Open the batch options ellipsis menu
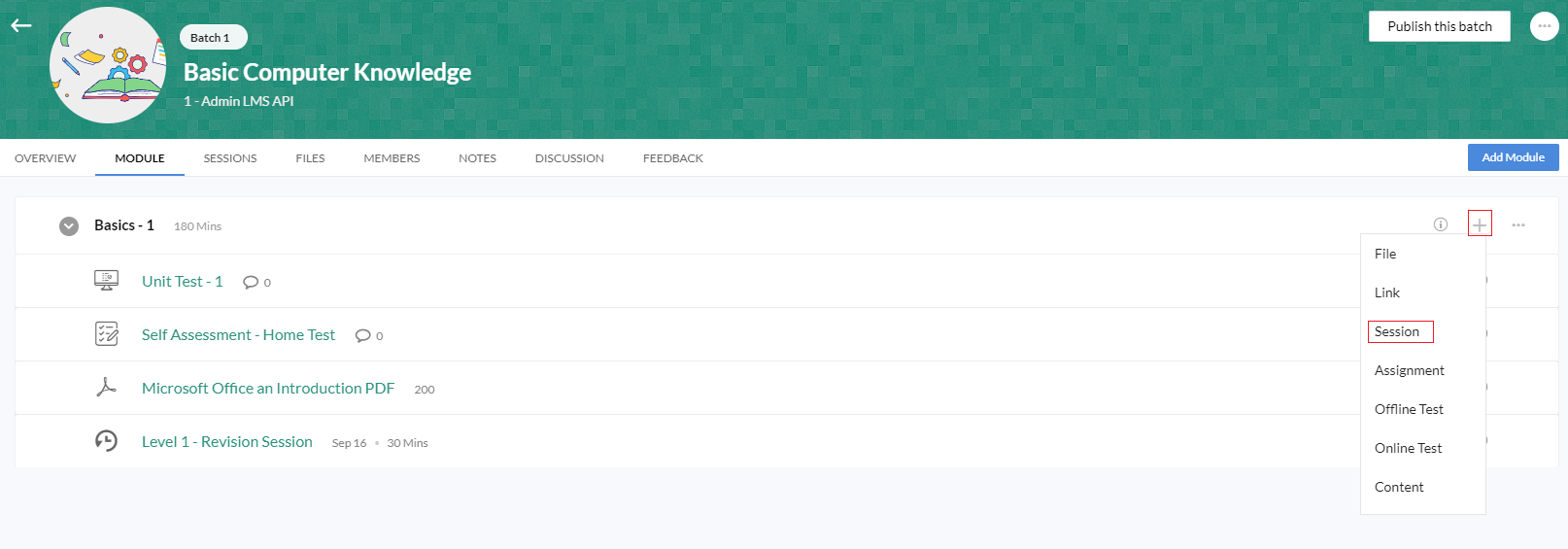Image resolution: width=1568 pixels, height=549 pixels. point(1544,26)
